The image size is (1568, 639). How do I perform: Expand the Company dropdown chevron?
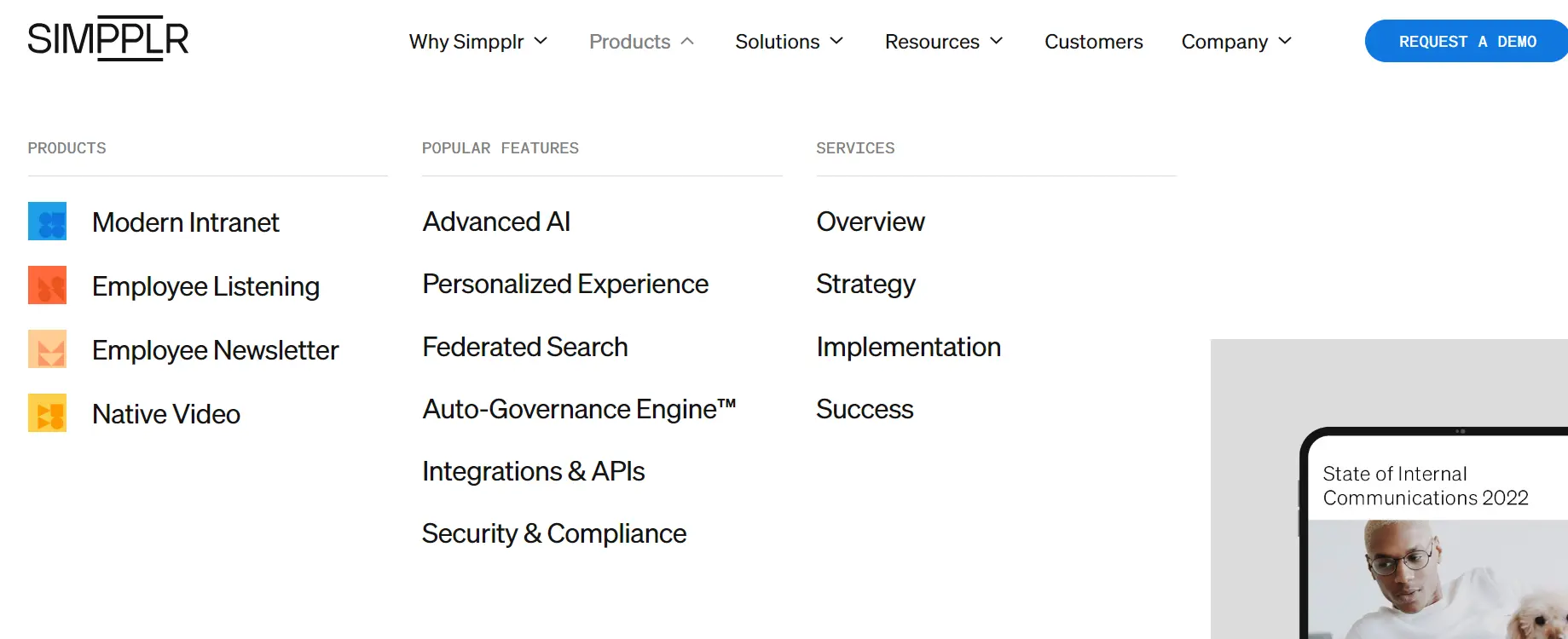[1285, 41]
